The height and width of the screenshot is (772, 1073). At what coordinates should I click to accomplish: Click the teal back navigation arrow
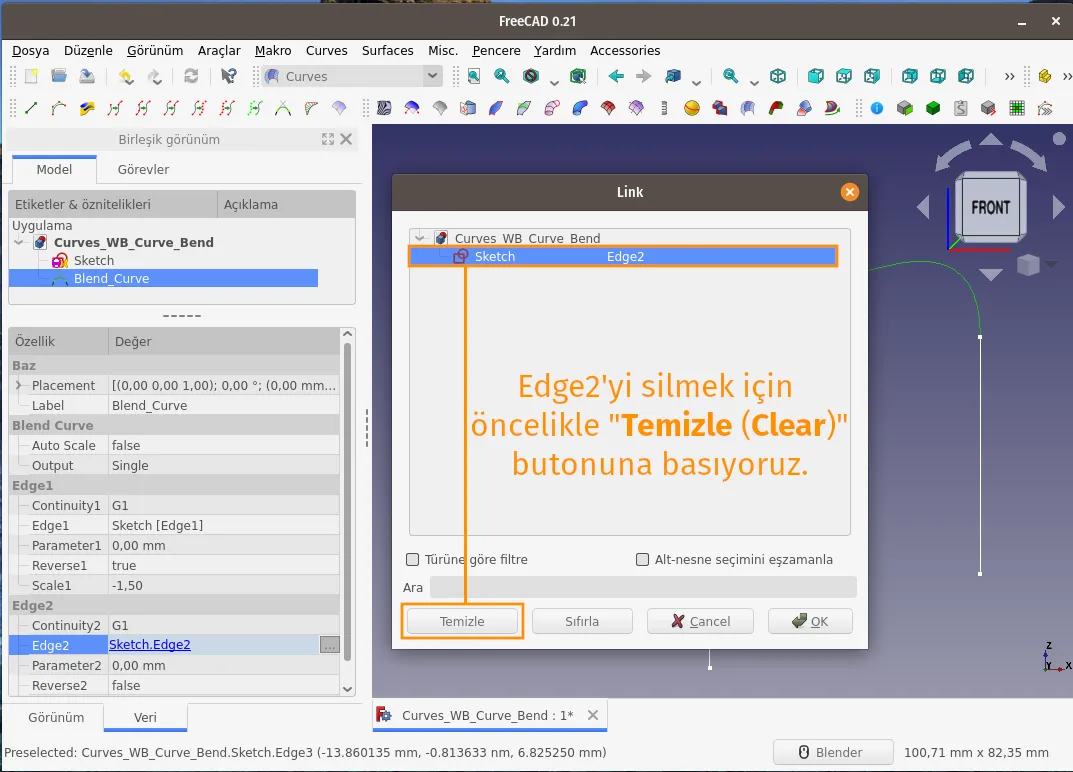(x=616, y=76)
